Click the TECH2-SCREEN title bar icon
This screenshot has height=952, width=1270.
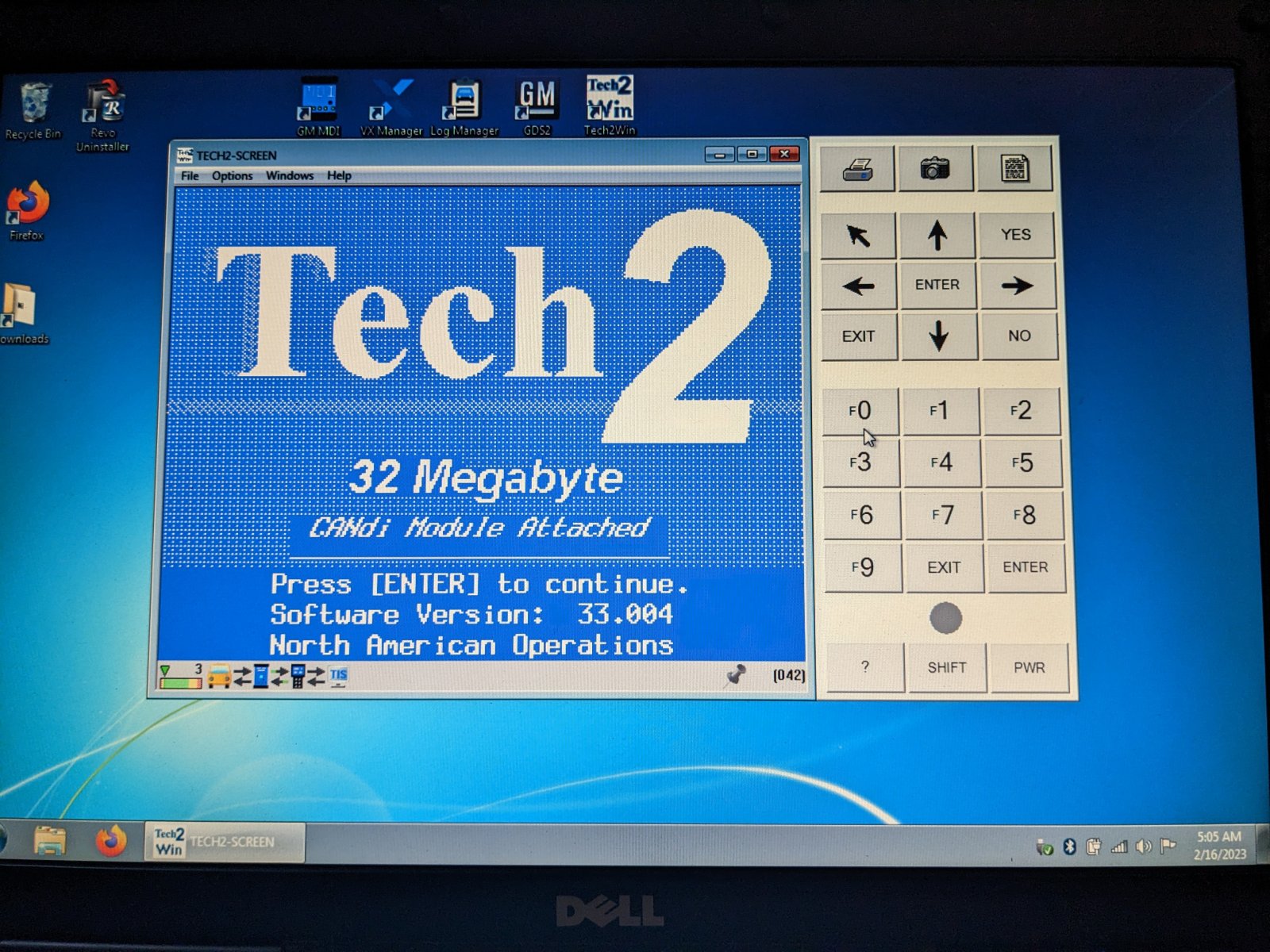pos(185,155)
